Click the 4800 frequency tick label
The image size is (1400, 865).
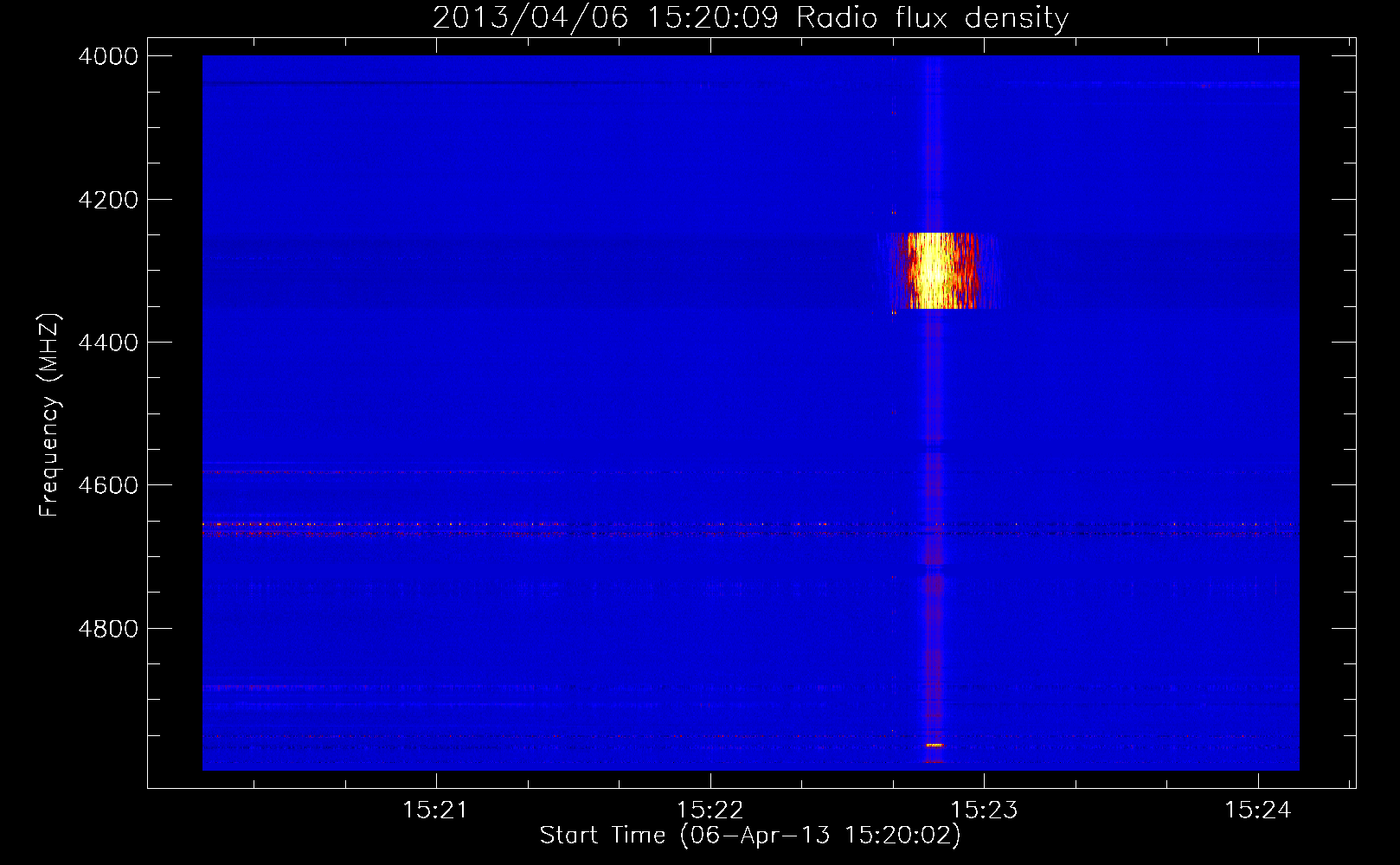108,629
